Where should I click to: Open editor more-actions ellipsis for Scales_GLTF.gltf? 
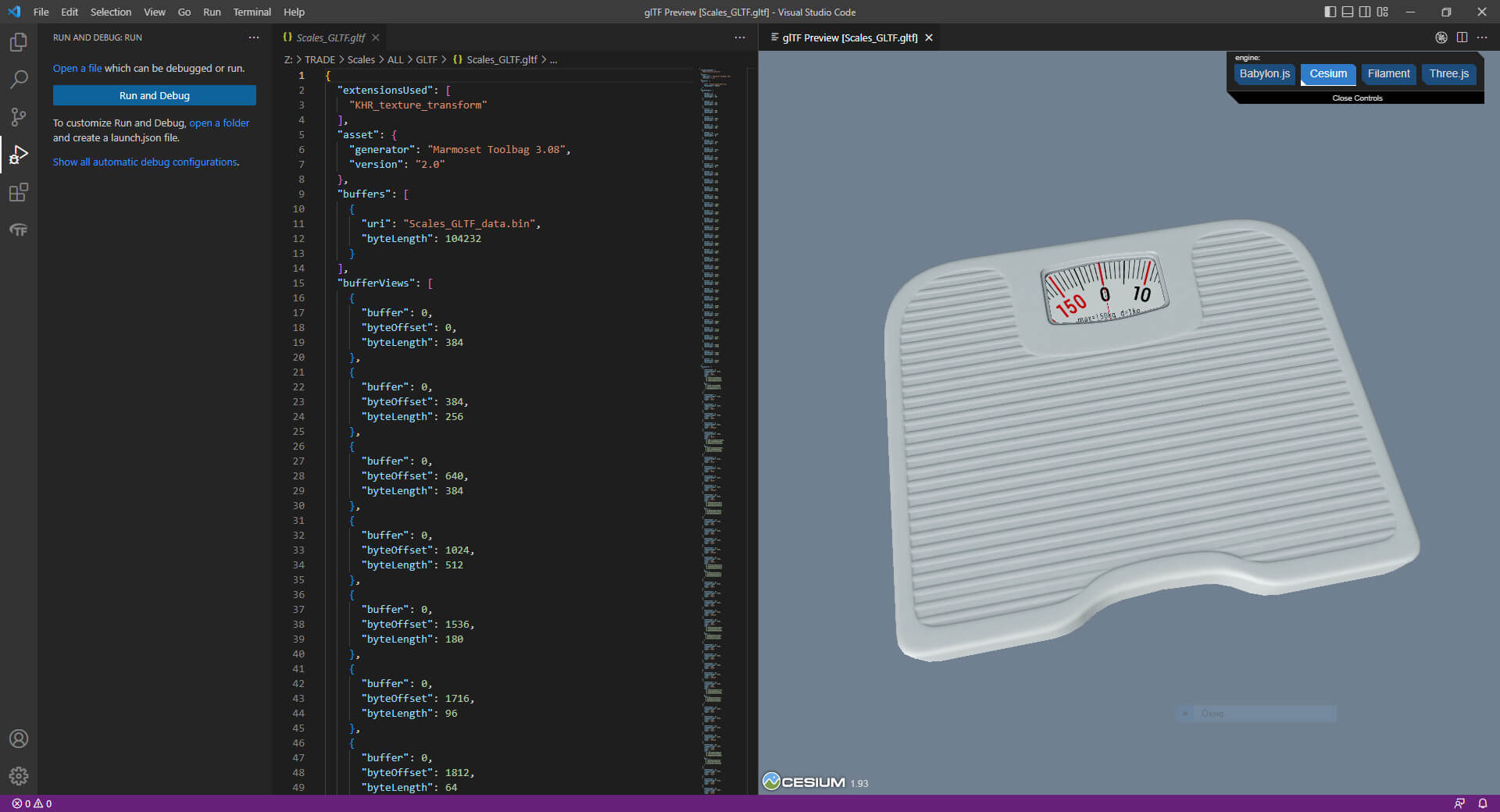point(740,37)
